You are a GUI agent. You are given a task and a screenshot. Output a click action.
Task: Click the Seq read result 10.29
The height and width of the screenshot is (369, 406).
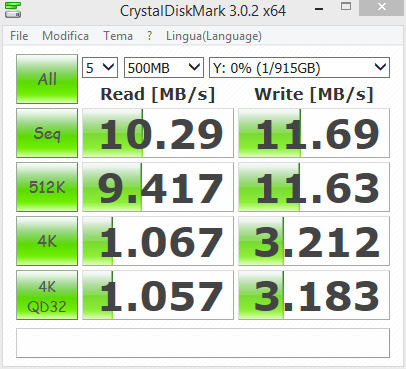158,133
